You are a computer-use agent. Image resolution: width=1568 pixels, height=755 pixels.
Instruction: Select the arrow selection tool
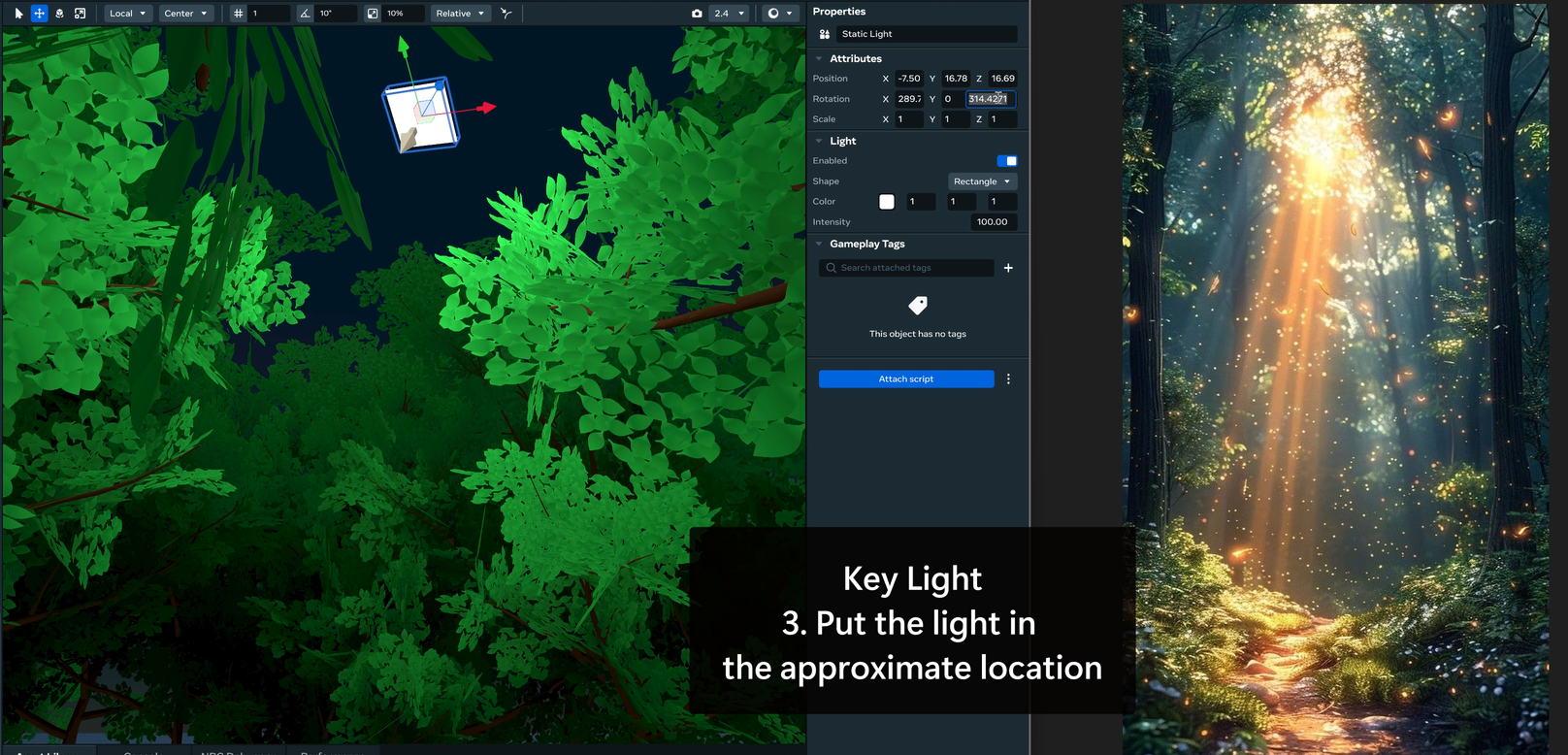18,14
